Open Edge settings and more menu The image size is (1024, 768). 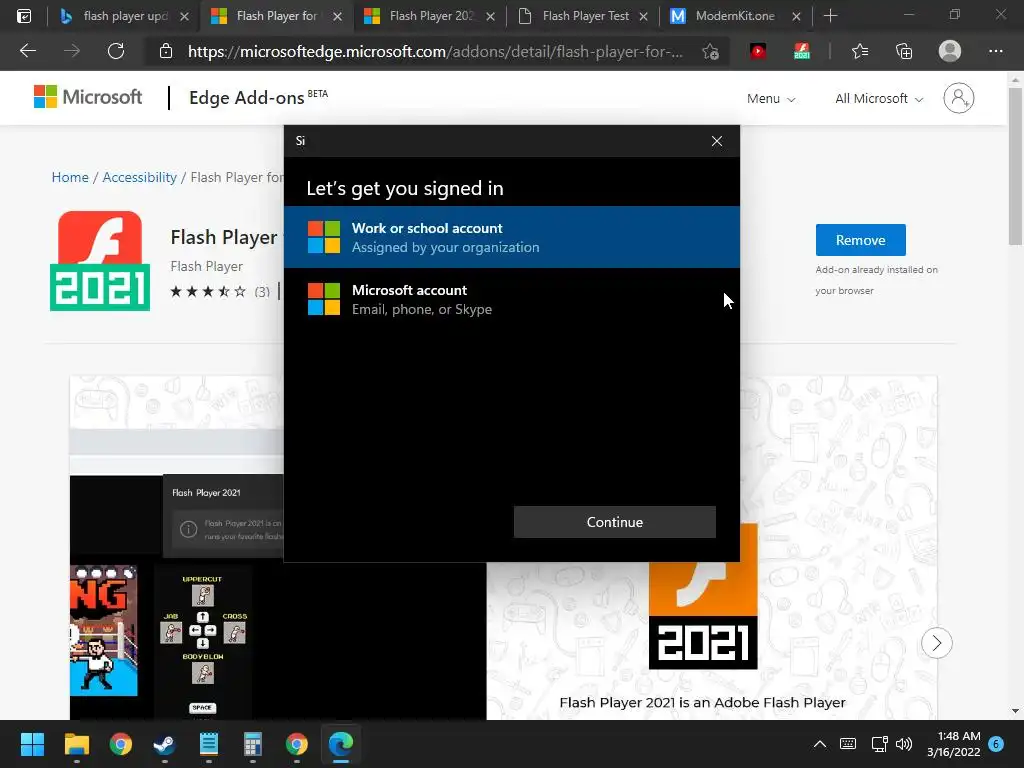(995, 51)
